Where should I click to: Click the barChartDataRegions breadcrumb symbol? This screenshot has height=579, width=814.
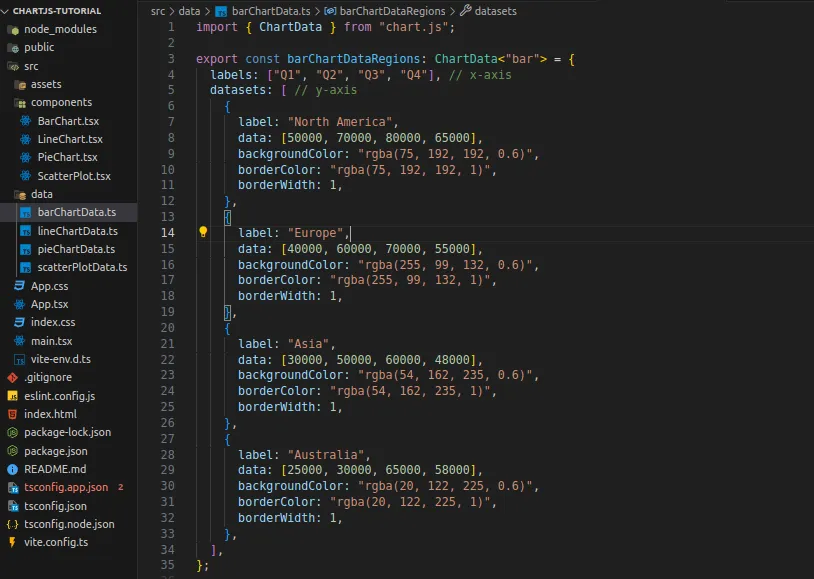(392, 11)
